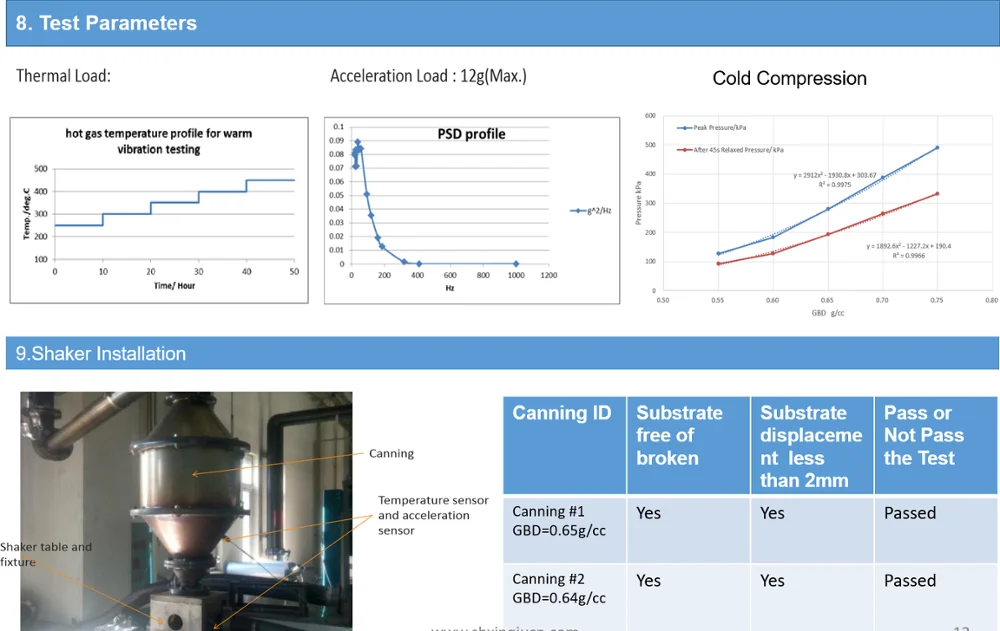Click the 'Canning ID' table column header

[561, 413]
